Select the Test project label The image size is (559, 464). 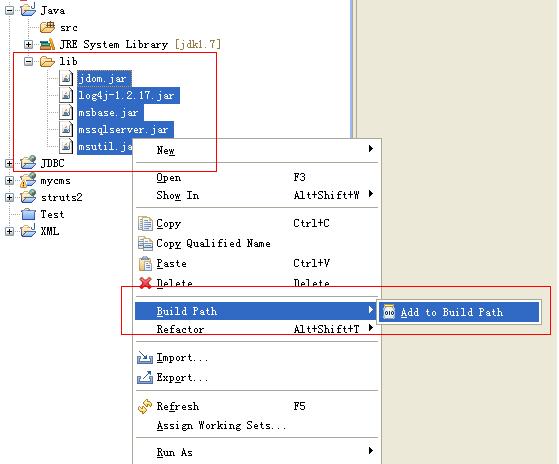[x=52, y=214]
